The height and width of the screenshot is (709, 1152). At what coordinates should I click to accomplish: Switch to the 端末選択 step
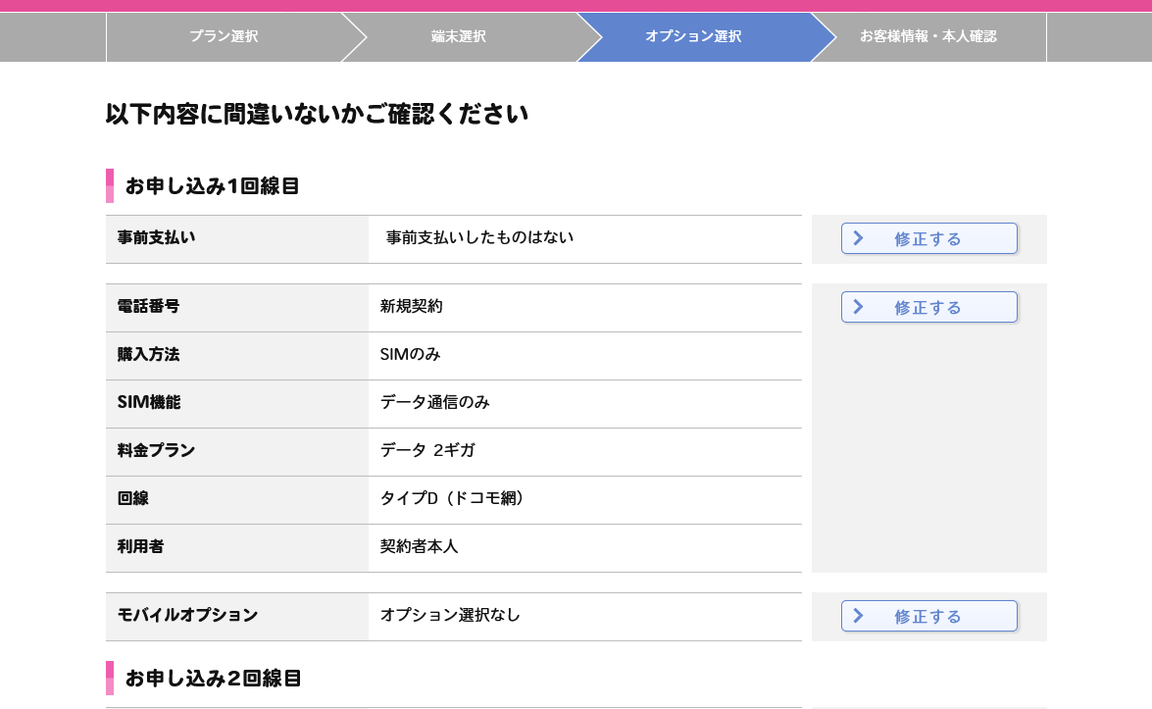pyautogui.click(x=458, y=37)
